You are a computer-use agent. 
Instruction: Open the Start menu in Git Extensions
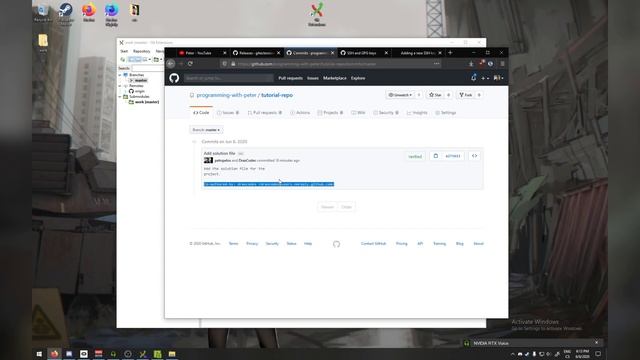(x=124, y=51)
